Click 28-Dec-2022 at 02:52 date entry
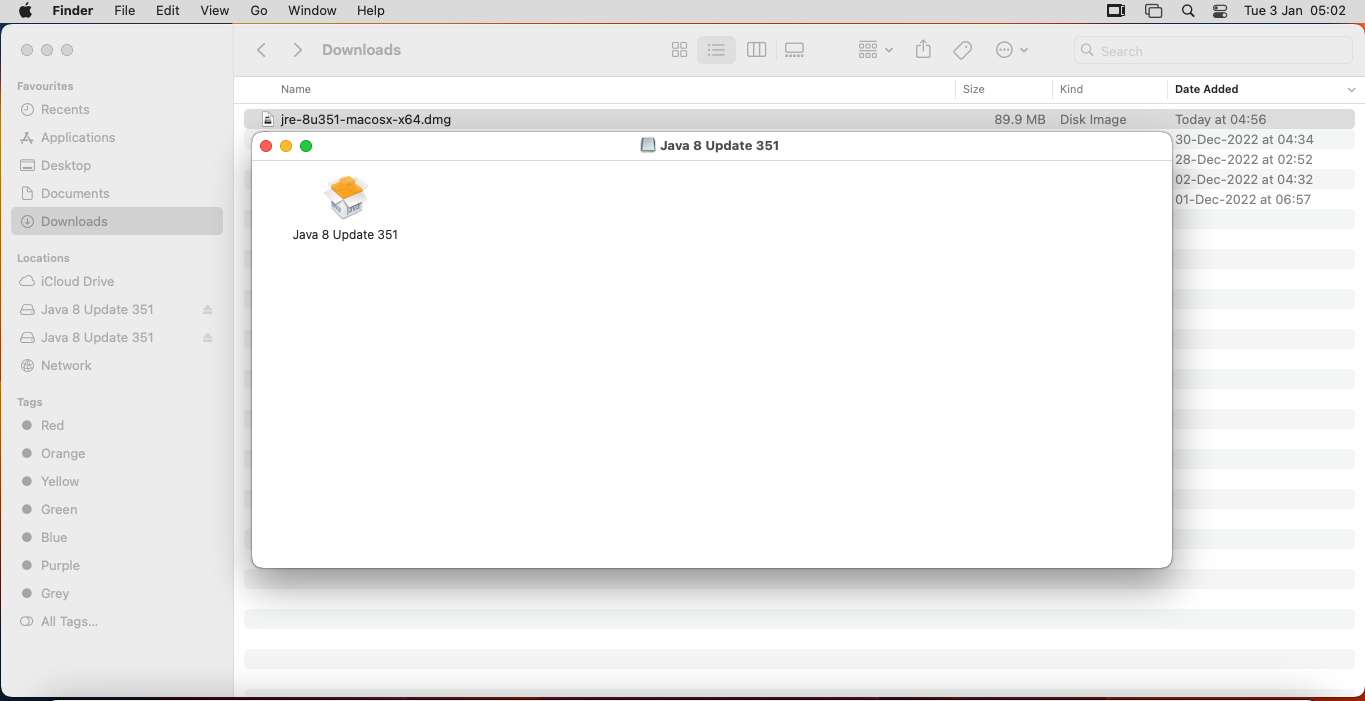Viewport: 1365px width, 701px height. pos(1244,159)
